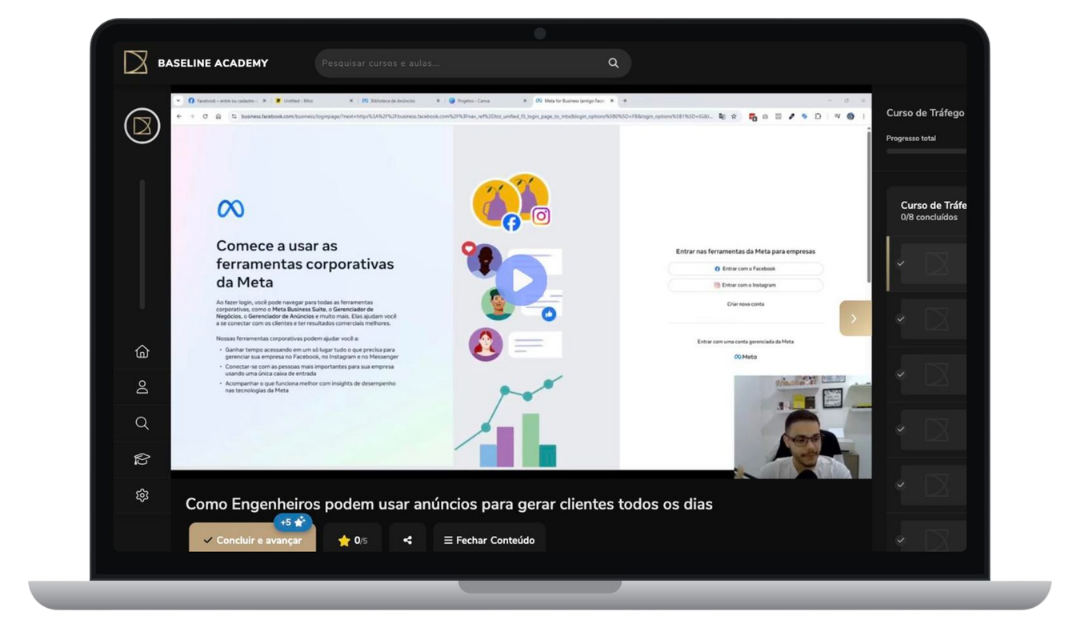Go to Home via the sidebar house icon
The height and width of the screenshot is (620, 1080).
142,352
